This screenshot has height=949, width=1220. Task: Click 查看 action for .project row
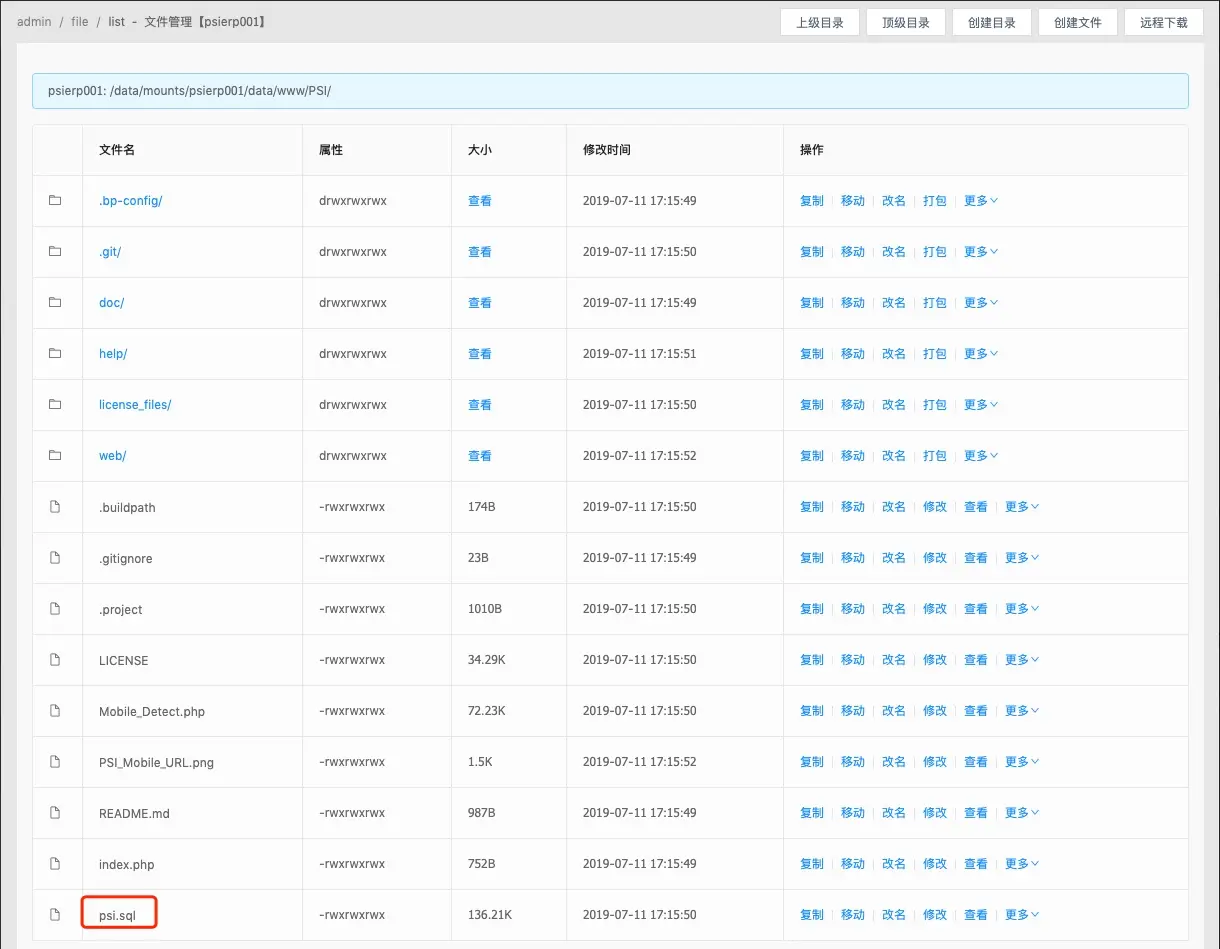coord(976,609)
